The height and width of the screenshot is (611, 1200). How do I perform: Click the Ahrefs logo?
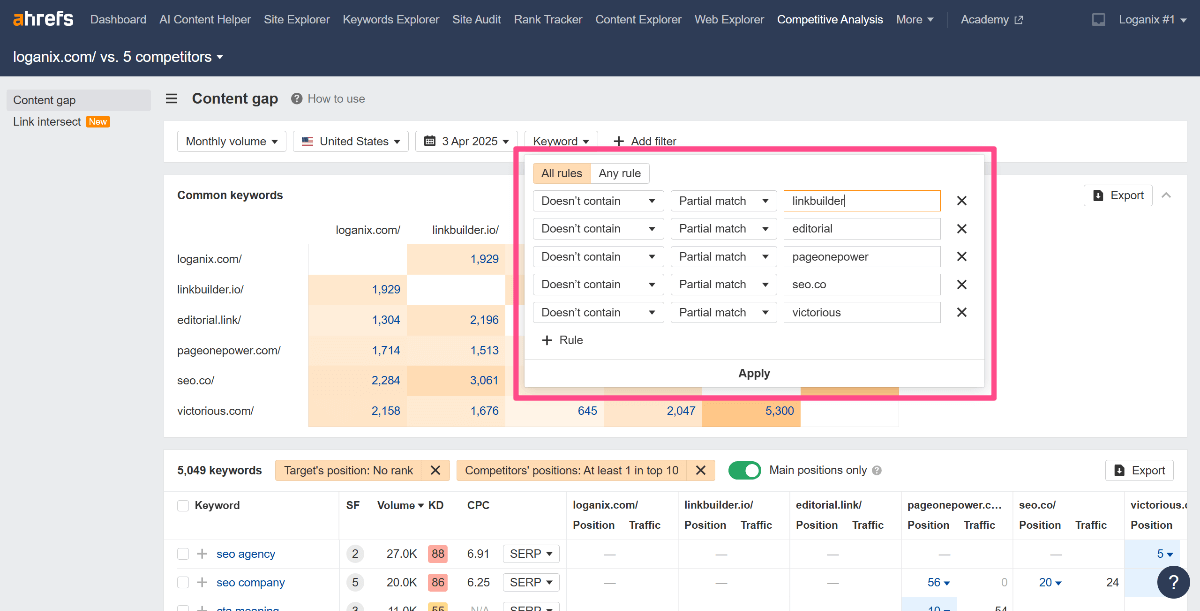pos(43,19)
